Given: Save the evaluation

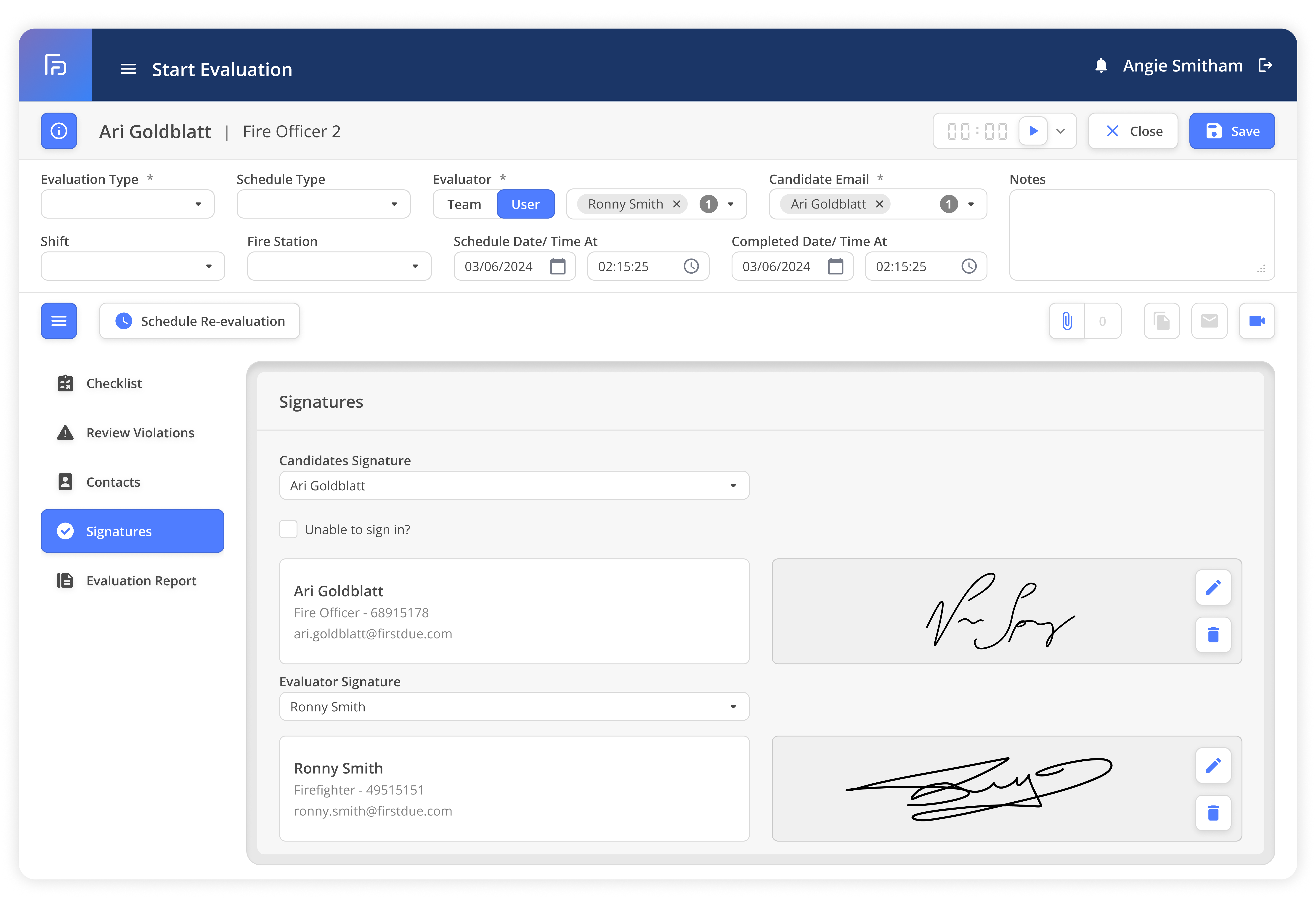Looking at the screenshot, I should coord(1231,131).
